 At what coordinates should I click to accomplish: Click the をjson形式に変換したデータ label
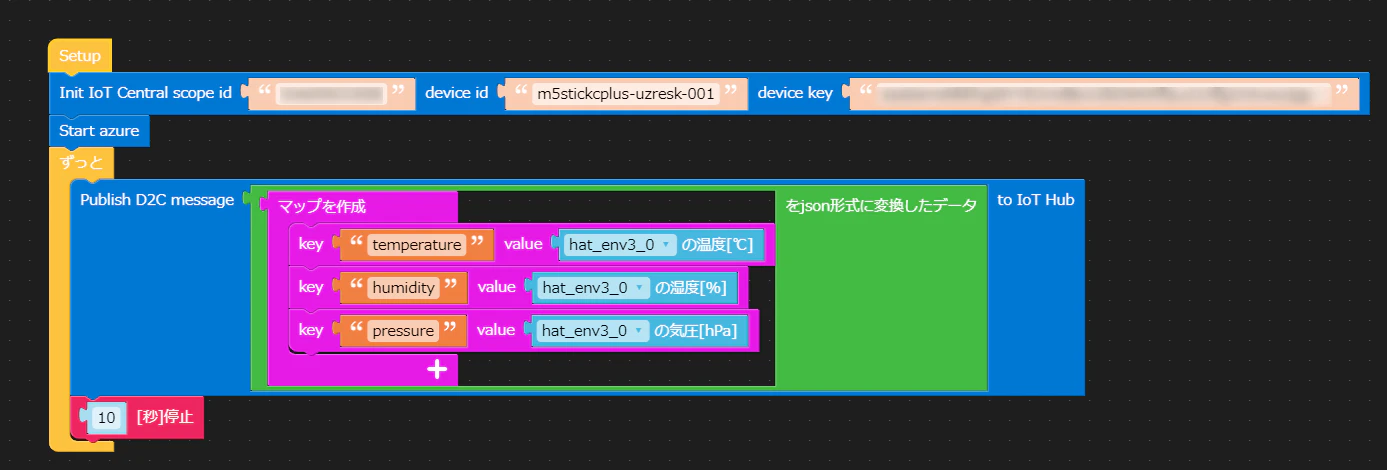point(881,206)
